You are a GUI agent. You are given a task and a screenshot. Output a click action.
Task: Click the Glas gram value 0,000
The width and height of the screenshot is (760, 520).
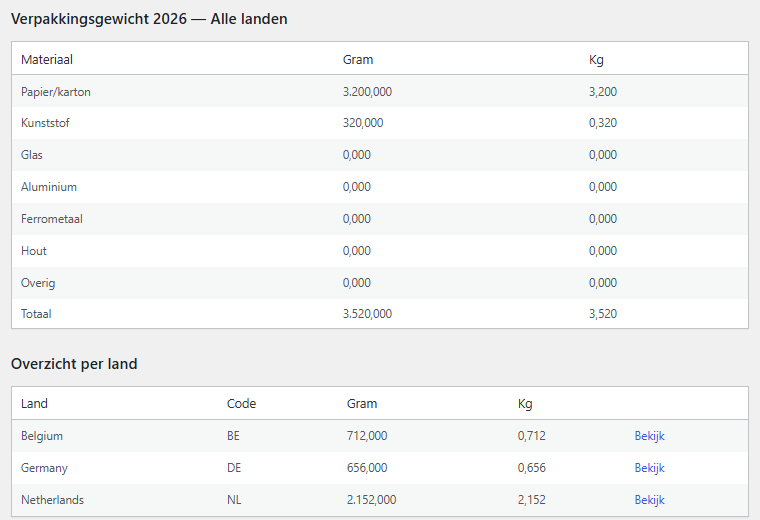tap(356, 155)
